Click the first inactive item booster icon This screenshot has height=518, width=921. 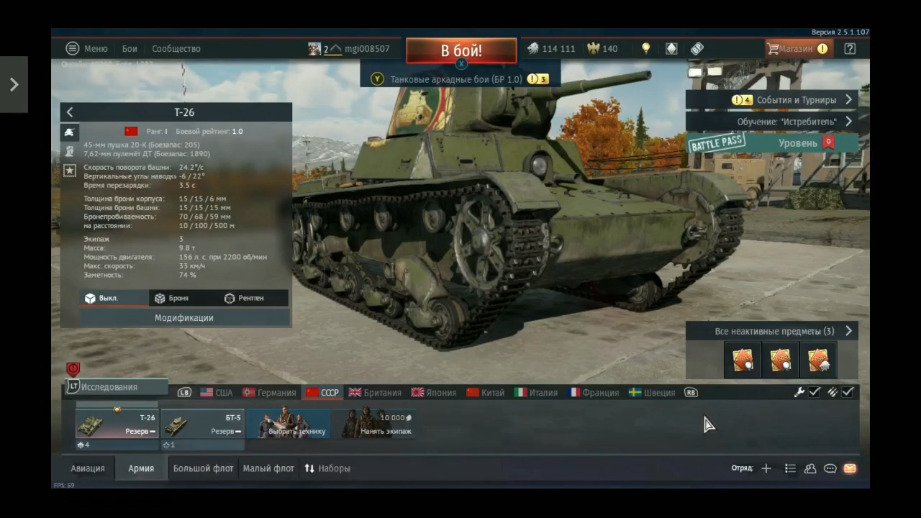pyautogui.click(x=742, y=360)
